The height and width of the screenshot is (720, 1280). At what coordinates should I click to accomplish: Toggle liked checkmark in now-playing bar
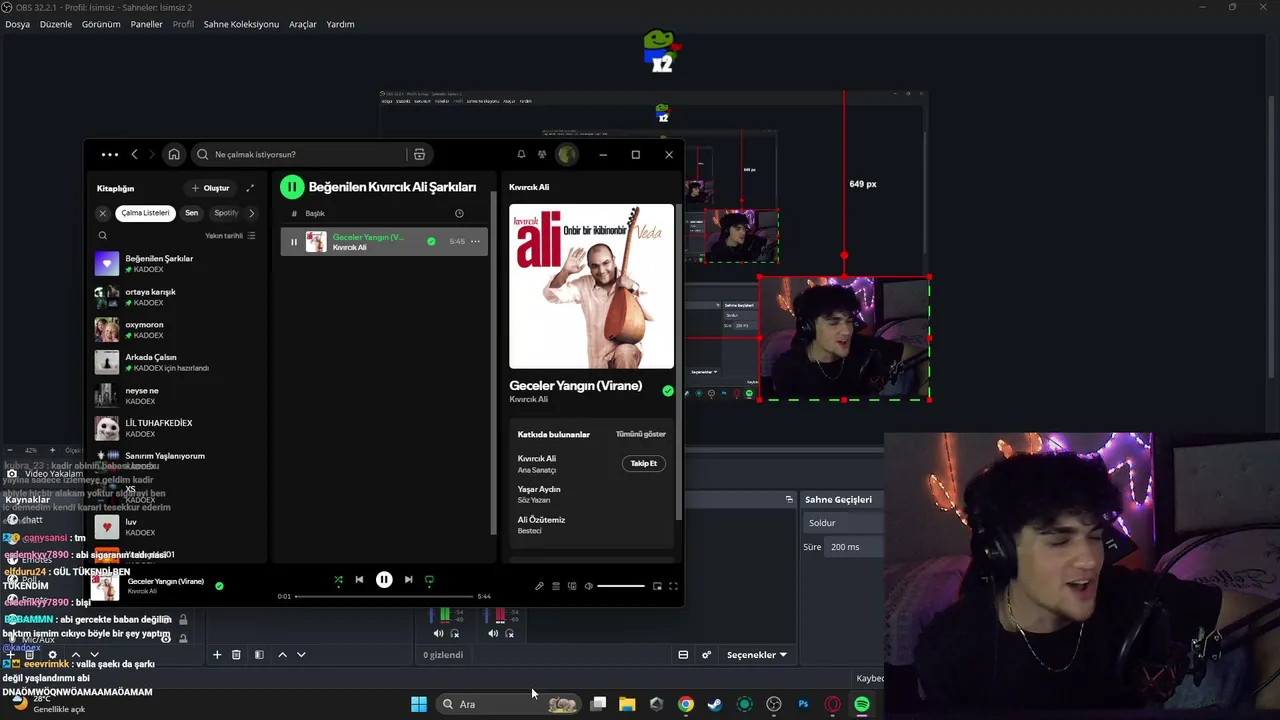point(219,586)
